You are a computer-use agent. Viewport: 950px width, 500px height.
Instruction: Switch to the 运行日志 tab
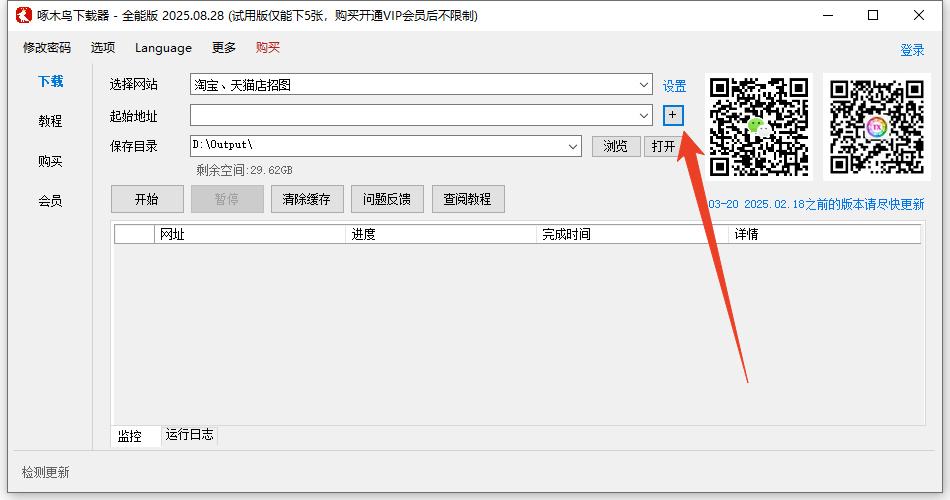point(190,435)
